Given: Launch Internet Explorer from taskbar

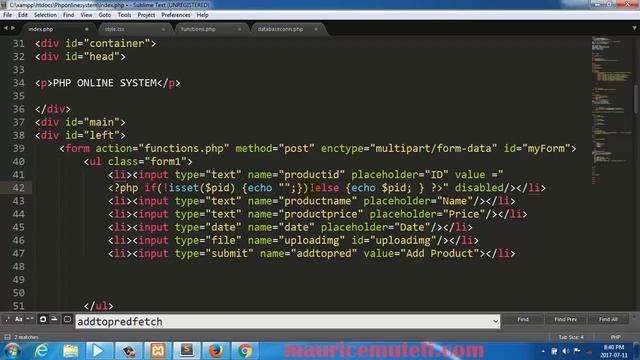Looking at the screenshot, I should coord(41,351).
